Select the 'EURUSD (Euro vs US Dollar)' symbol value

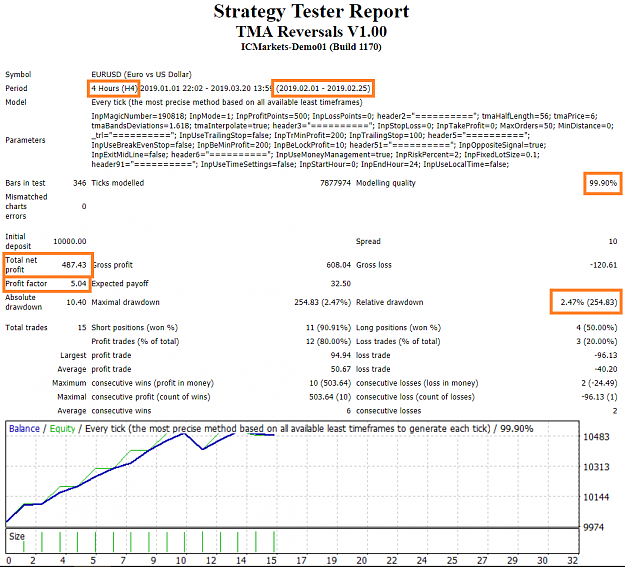pyautogui.click(x=142, y=75)
